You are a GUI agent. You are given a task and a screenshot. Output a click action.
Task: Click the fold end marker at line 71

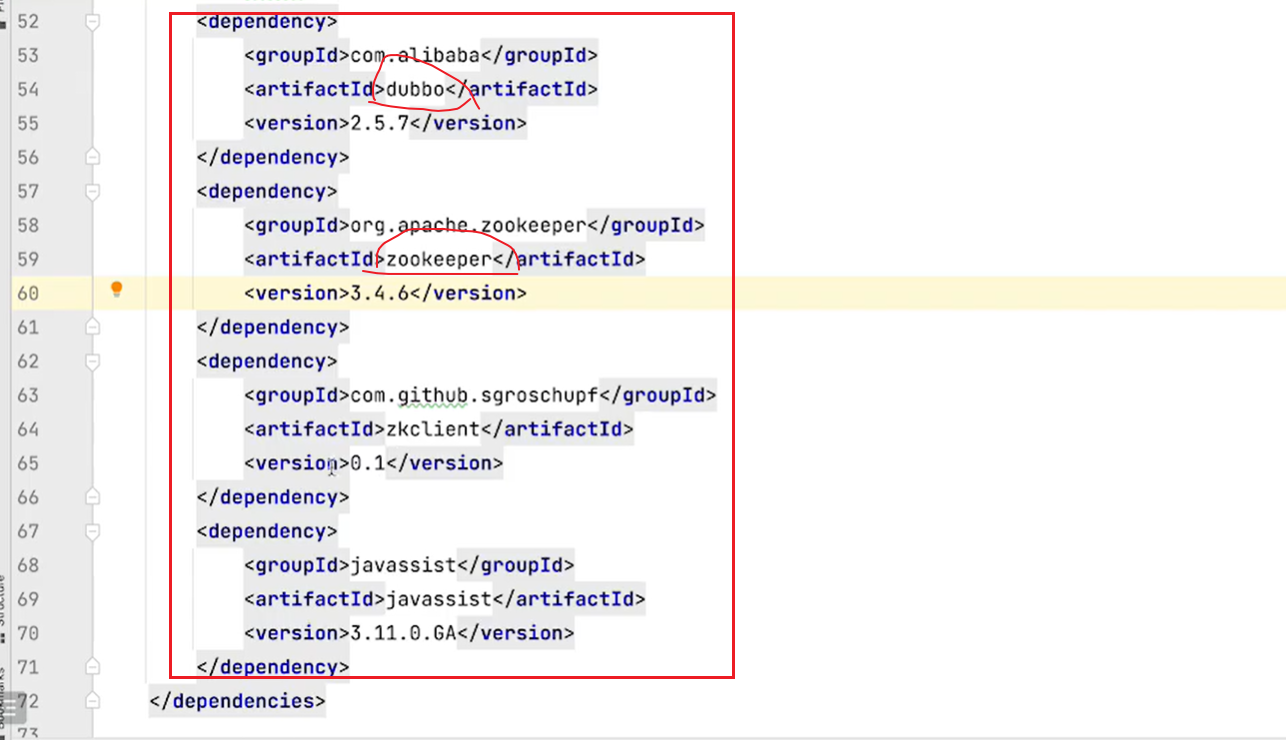tap(92, 667)
